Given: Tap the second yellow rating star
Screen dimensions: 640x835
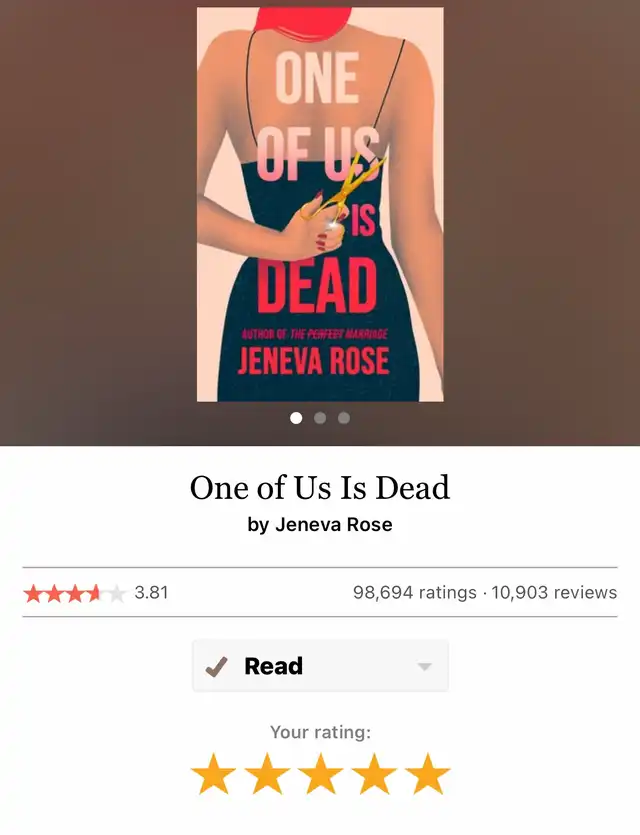Looking at the screenshot, I should 267,773.
